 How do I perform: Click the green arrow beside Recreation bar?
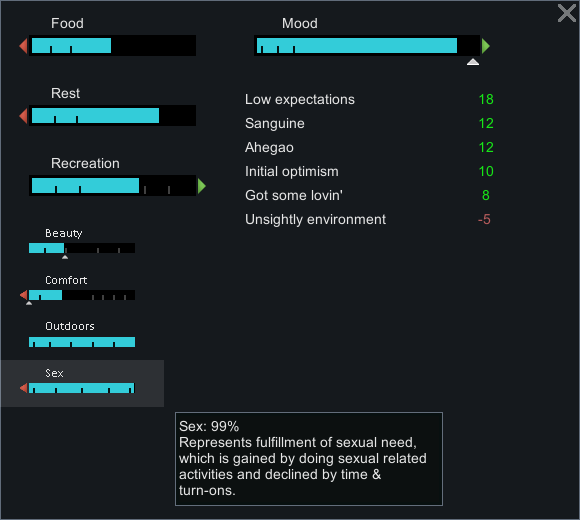202,186
